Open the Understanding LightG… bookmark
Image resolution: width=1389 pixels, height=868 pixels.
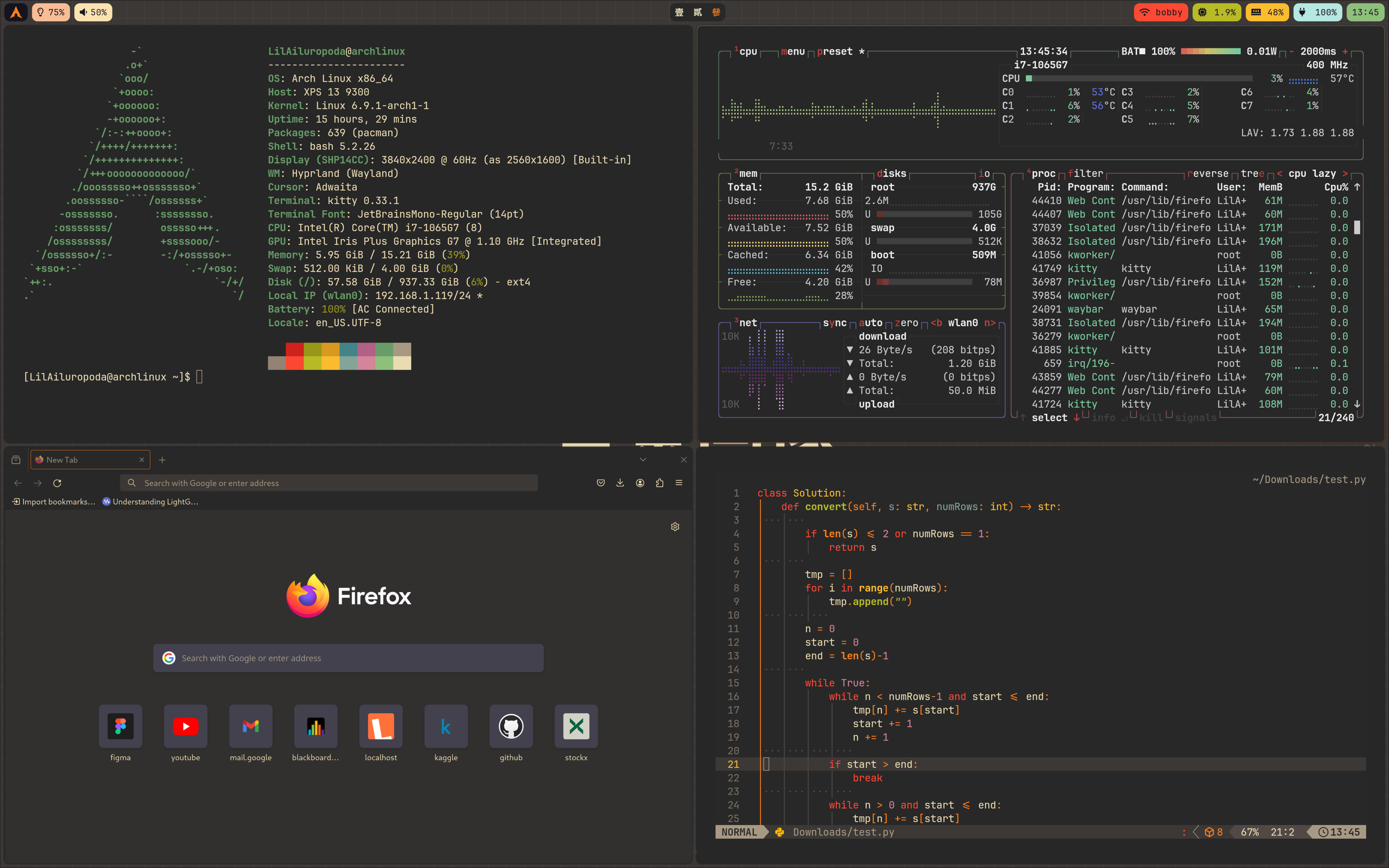150,502
